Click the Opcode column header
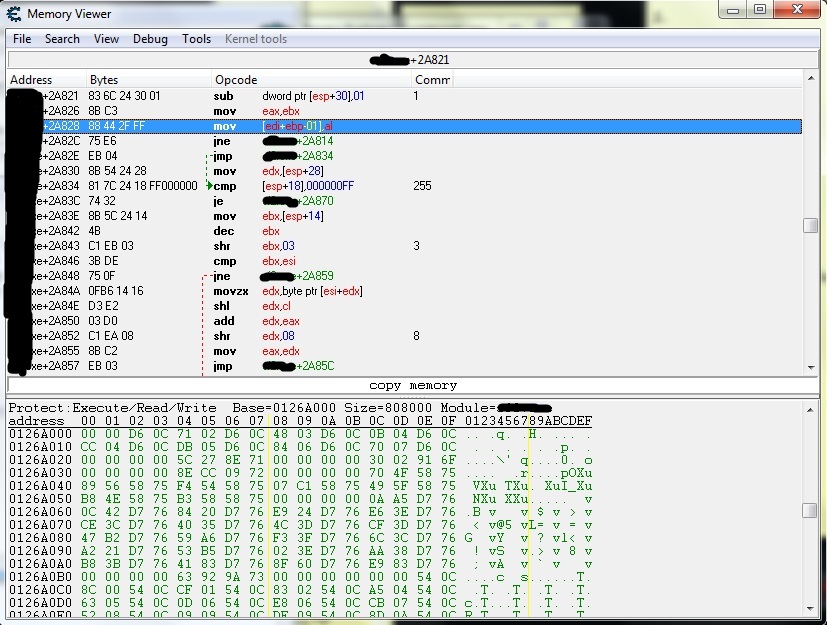827x625 pixels. point(236,79)
